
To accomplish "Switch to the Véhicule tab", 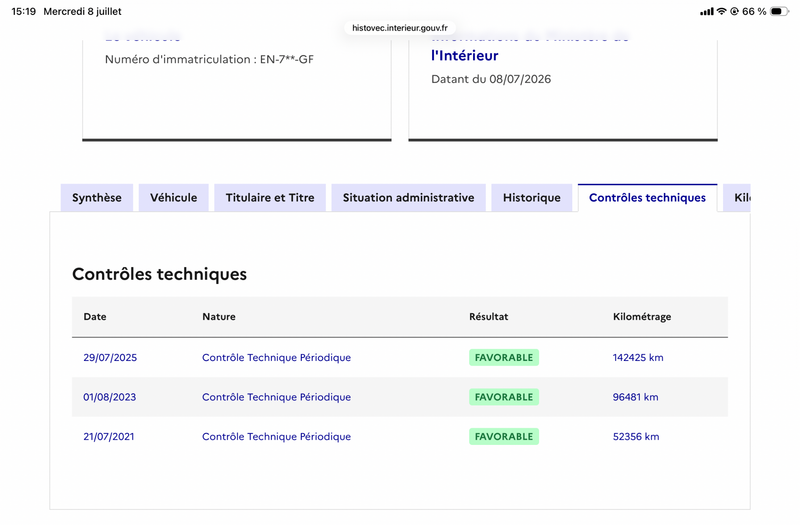I will (173, 197).
